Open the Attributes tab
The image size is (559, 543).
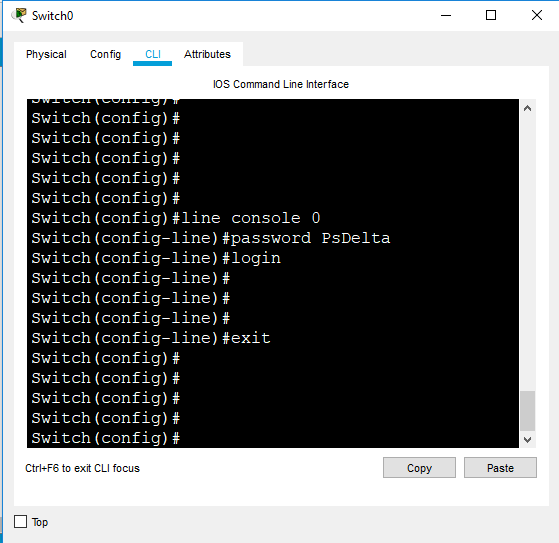207,54
